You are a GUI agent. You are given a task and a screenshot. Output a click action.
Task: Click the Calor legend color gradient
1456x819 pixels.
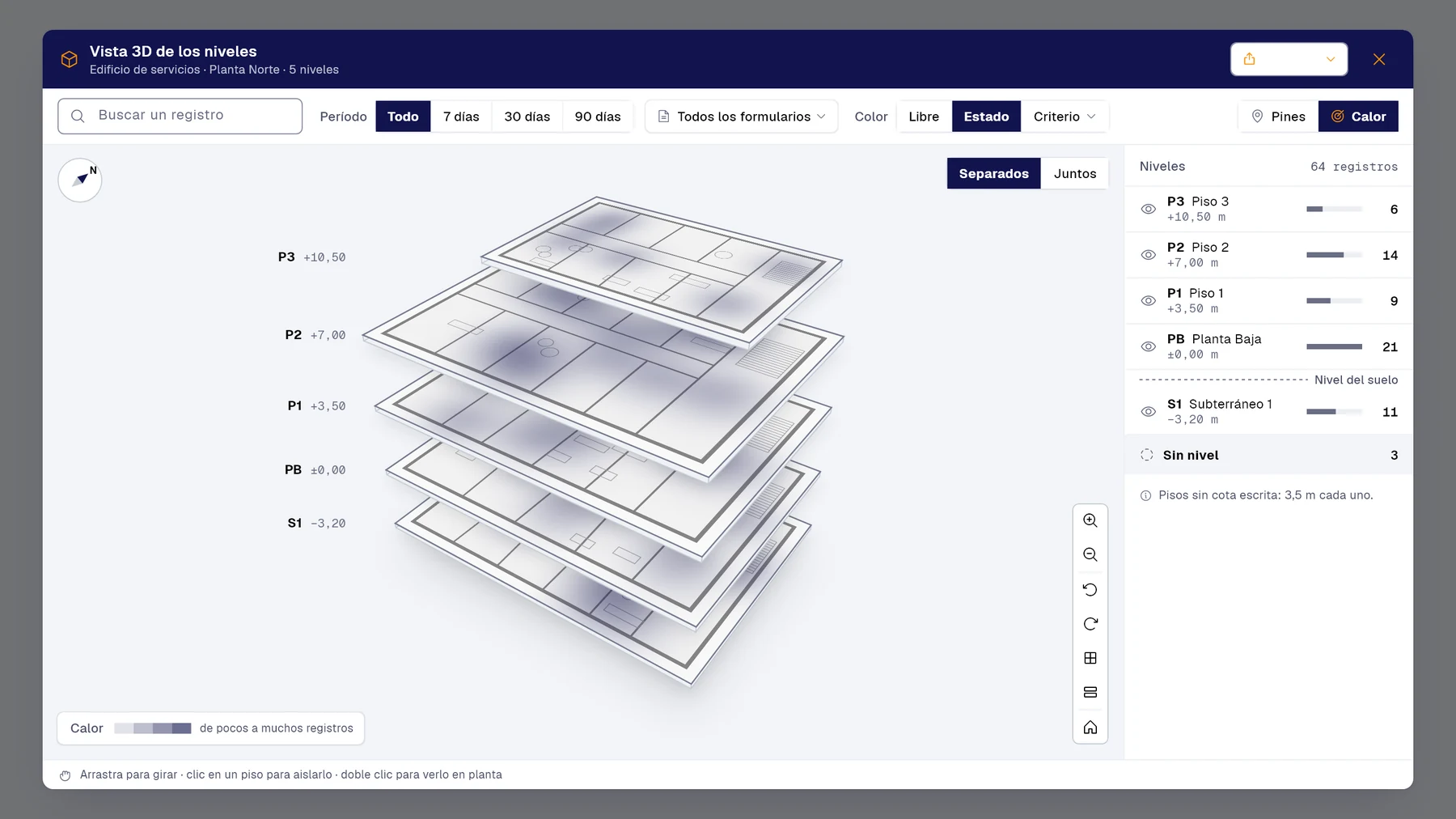point(153,728)
